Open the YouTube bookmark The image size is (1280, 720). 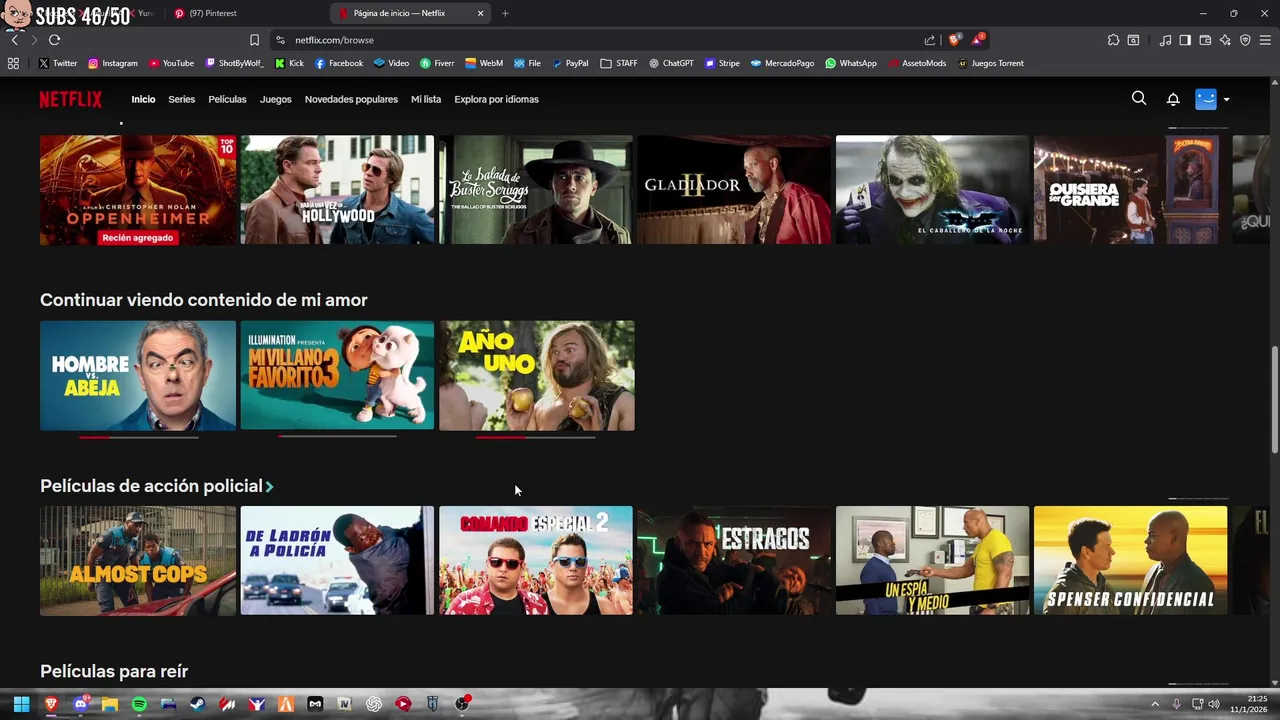coord(171,63)
